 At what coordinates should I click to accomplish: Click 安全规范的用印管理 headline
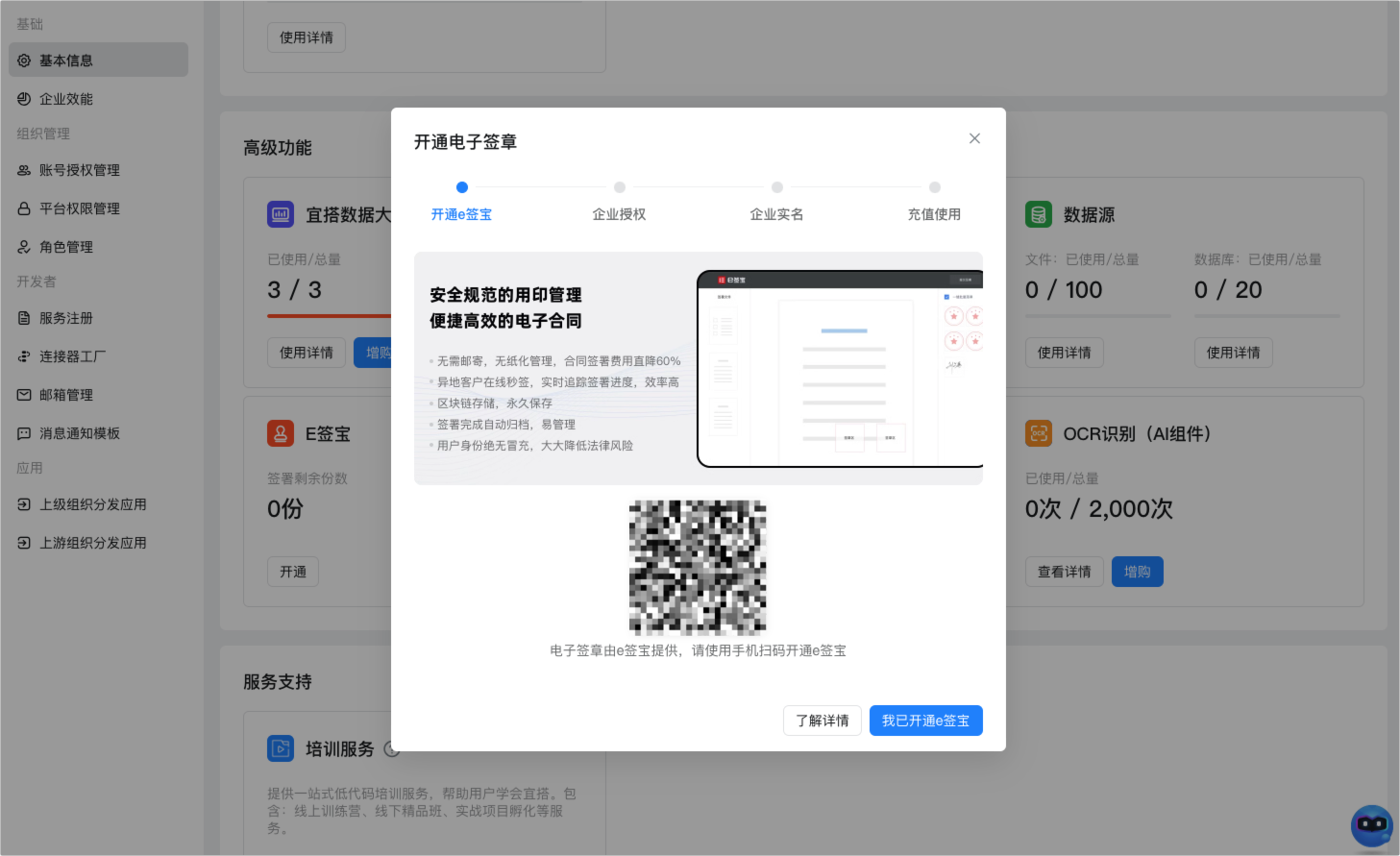click(x=505, y=295)
